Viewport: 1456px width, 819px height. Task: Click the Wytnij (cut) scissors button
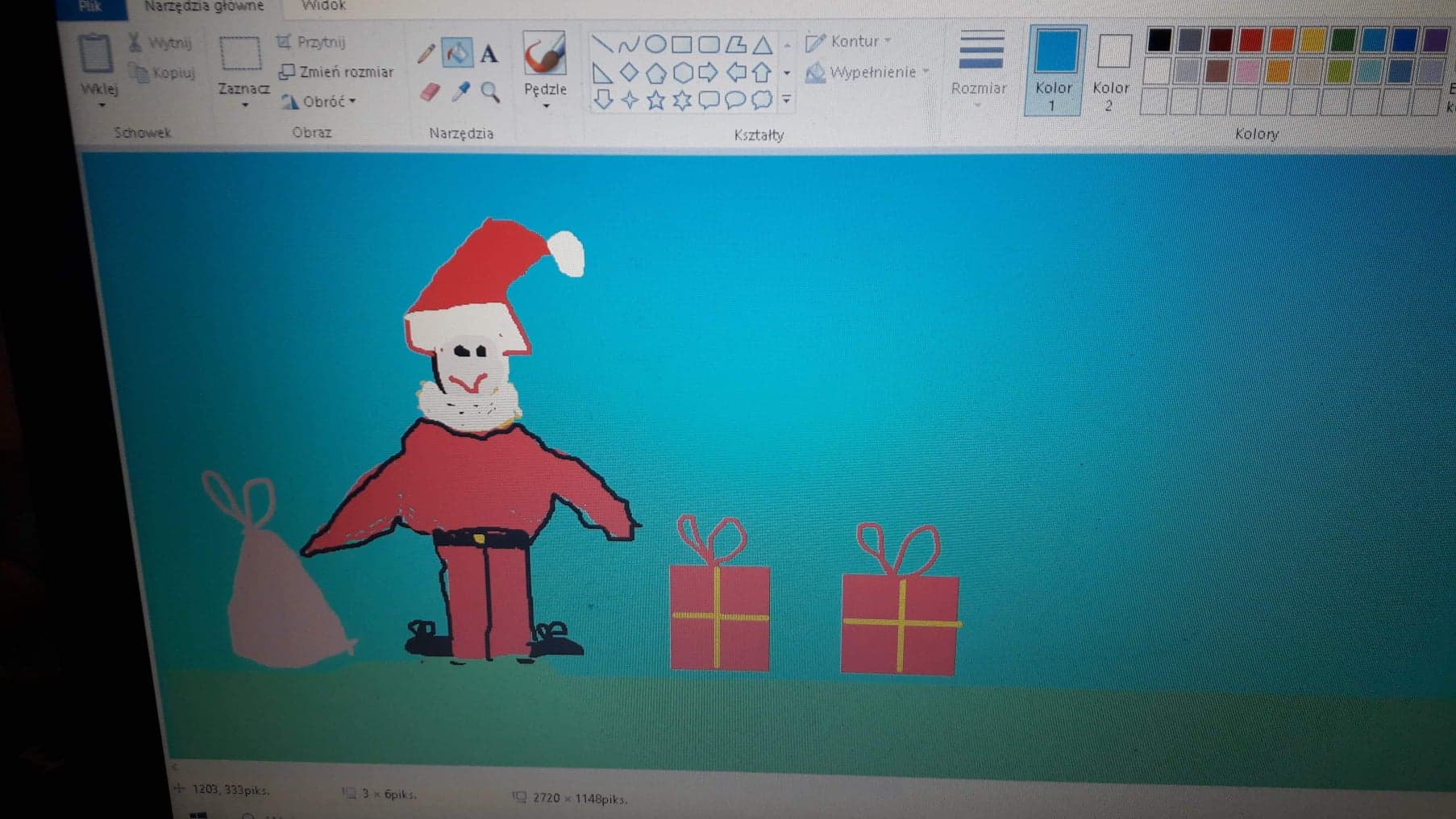[x=160, y=43]
